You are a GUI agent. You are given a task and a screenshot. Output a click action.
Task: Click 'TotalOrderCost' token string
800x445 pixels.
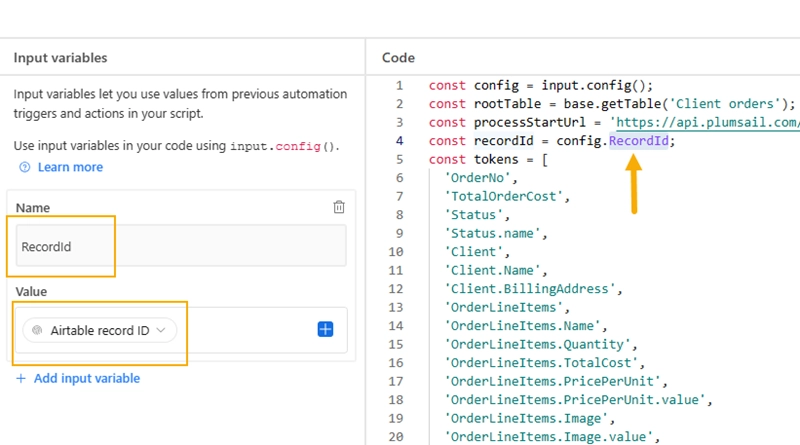(503, 196)
